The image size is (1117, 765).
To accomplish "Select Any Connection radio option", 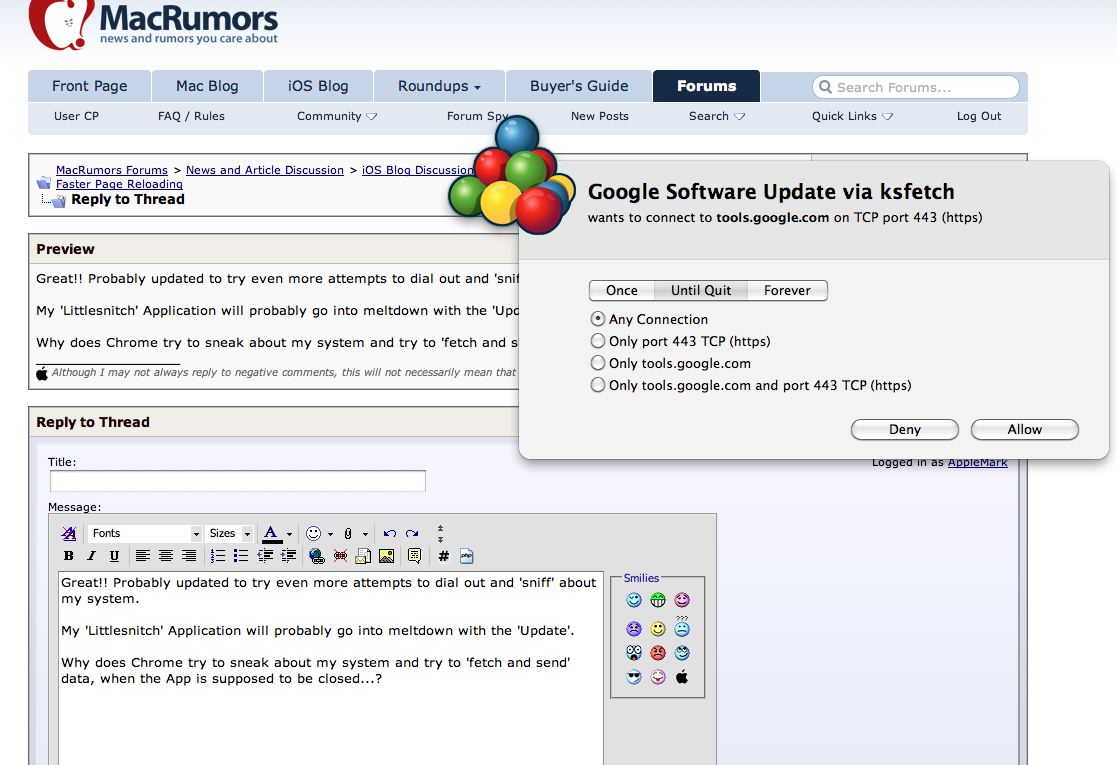I will click(598, 319).
